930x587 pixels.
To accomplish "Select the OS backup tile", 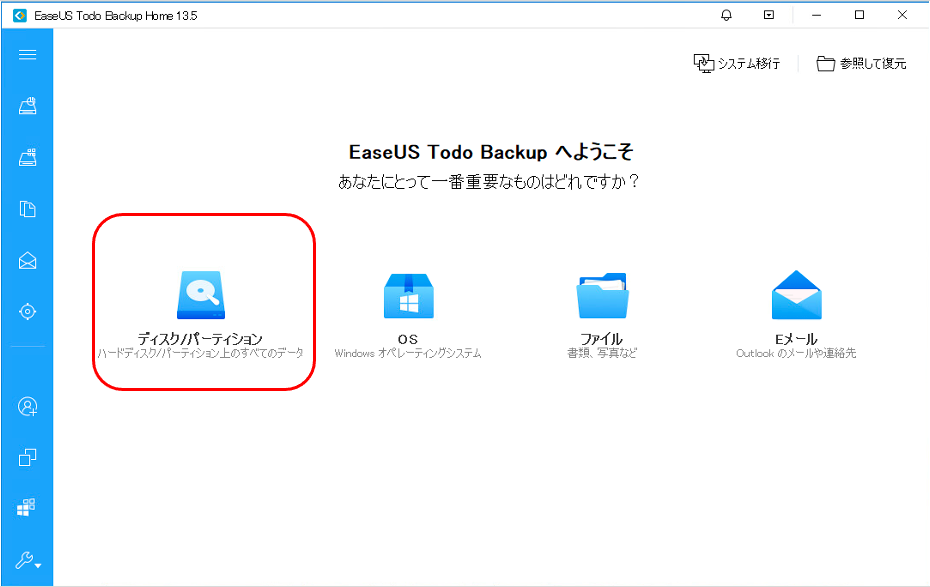I will tap(408, 314).
